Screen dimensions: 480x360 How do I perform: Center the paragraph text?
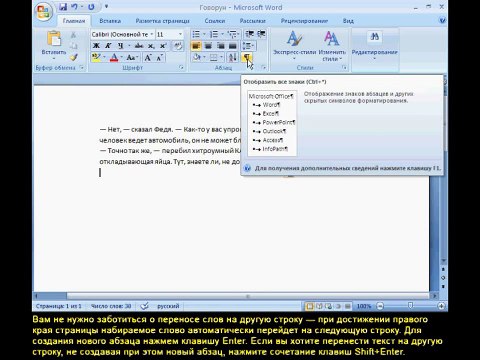208,46
